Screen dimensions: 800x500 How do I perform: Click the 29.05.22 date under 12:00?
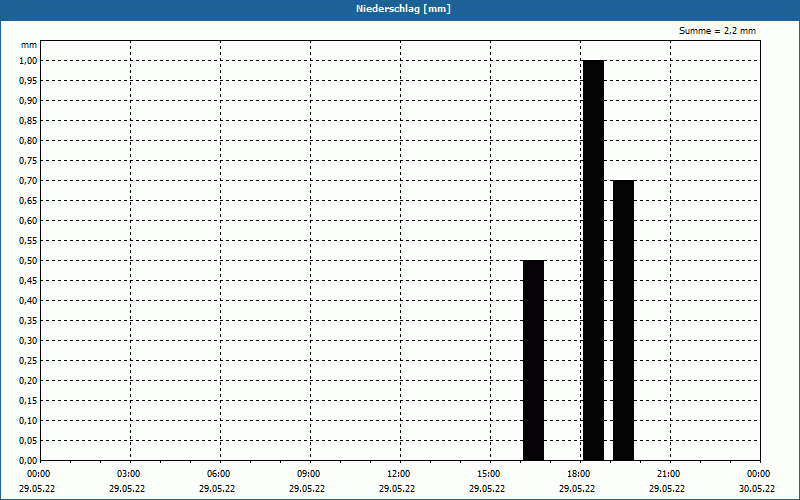coord(397,489)
